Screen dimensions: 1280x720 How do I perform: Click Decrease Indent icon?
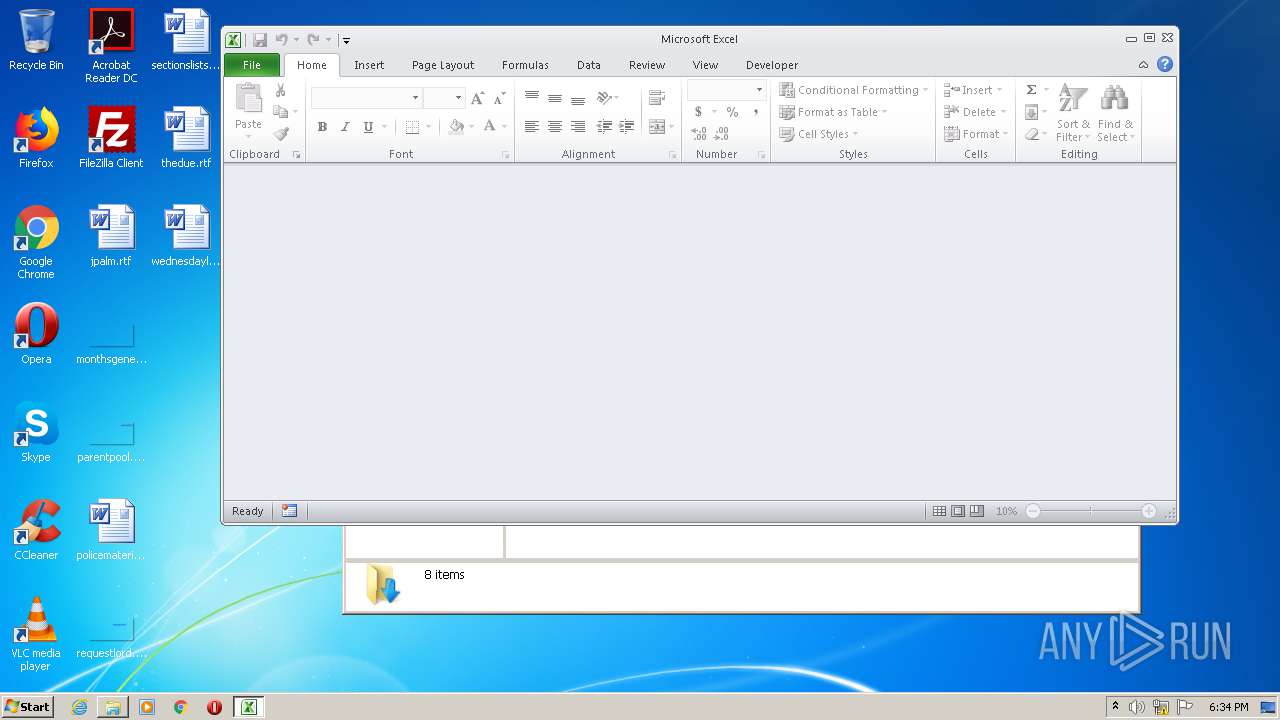tap(604, 126)
